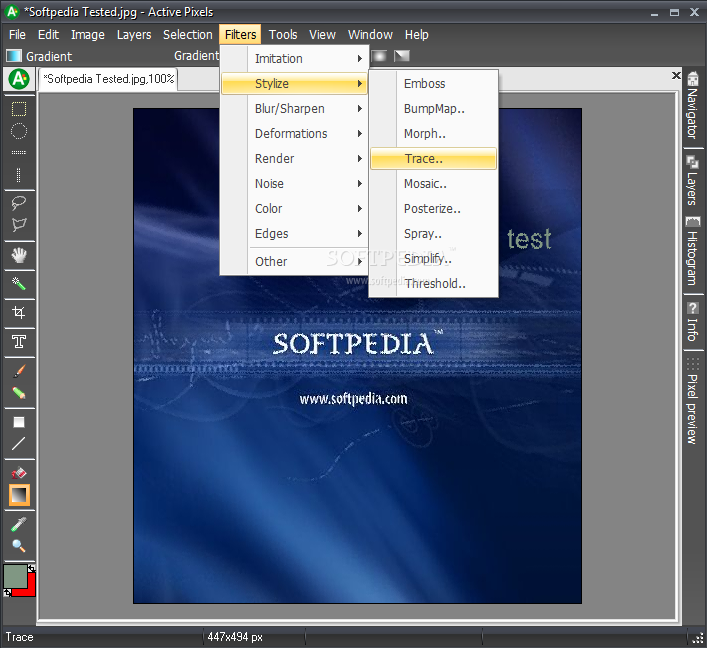The width and height of the screenshot is (707, 648).
Task: Click the highlighted Stylize menu entry
Action: (x=294, y=83)
